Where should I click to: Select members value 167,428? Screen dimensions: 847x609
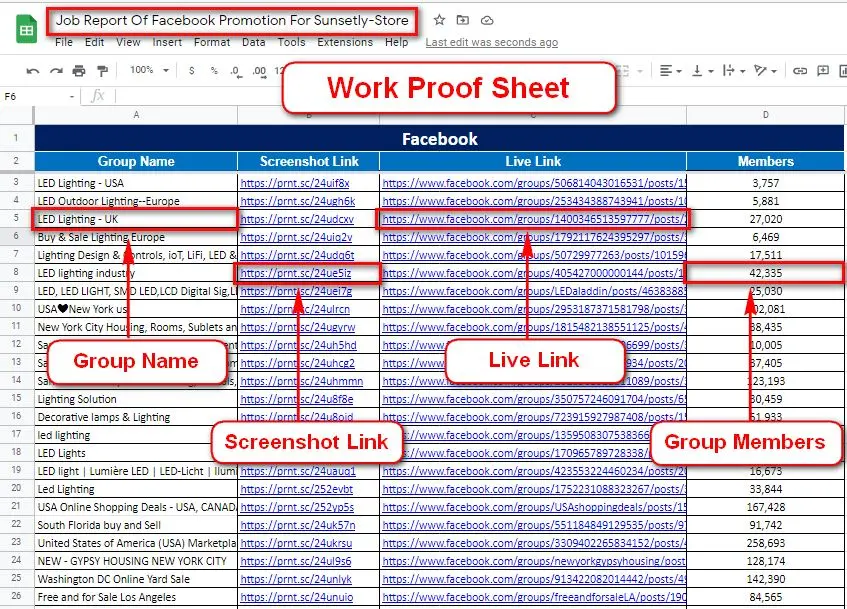click(765, 507)
